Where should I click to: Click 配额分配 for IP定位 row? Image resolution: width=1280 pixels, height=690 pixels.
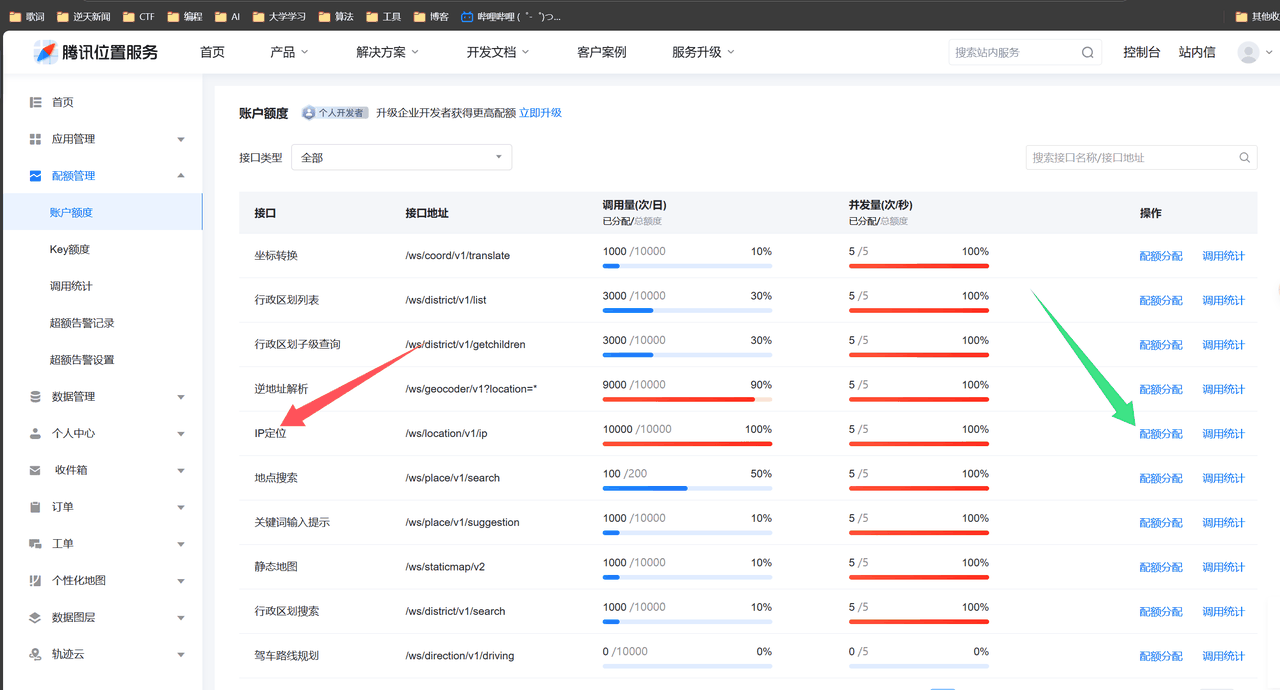coord(1161,434)
